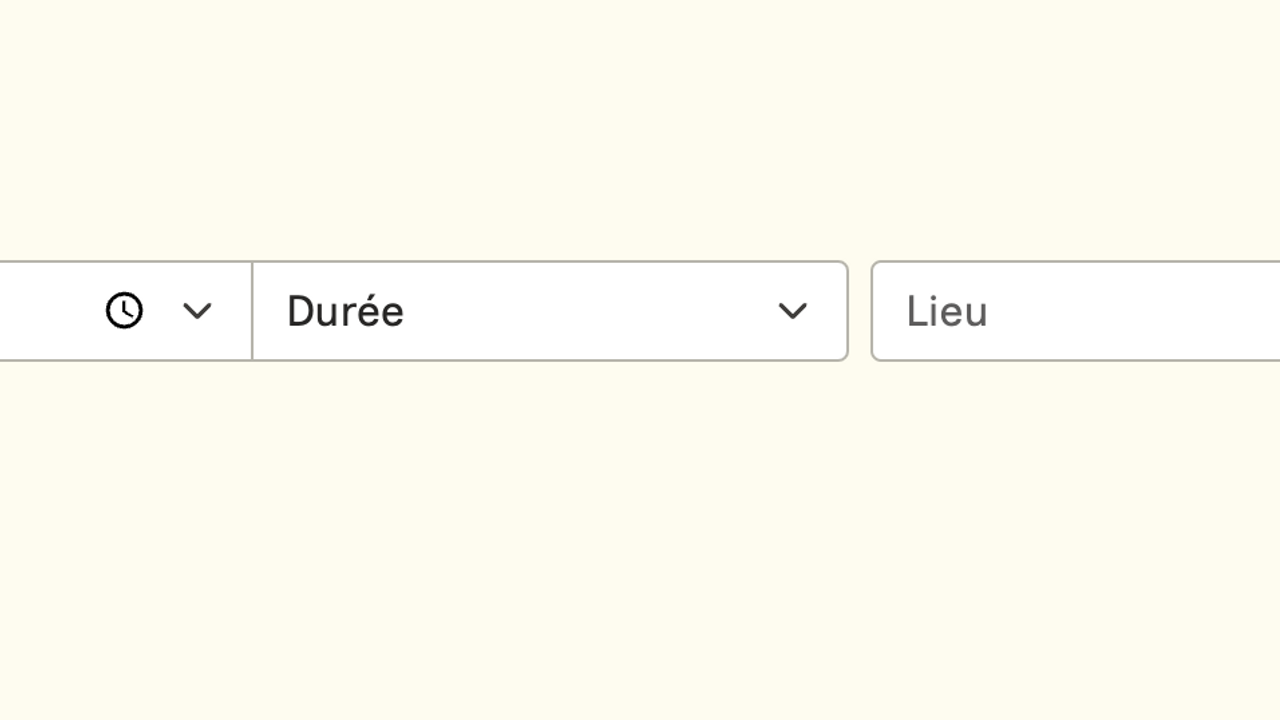This screenshot has width=1280, height=720.
Task: Expand the time picker chevron beside the clock
Action: pyautogui.click(x=197, y=311)
